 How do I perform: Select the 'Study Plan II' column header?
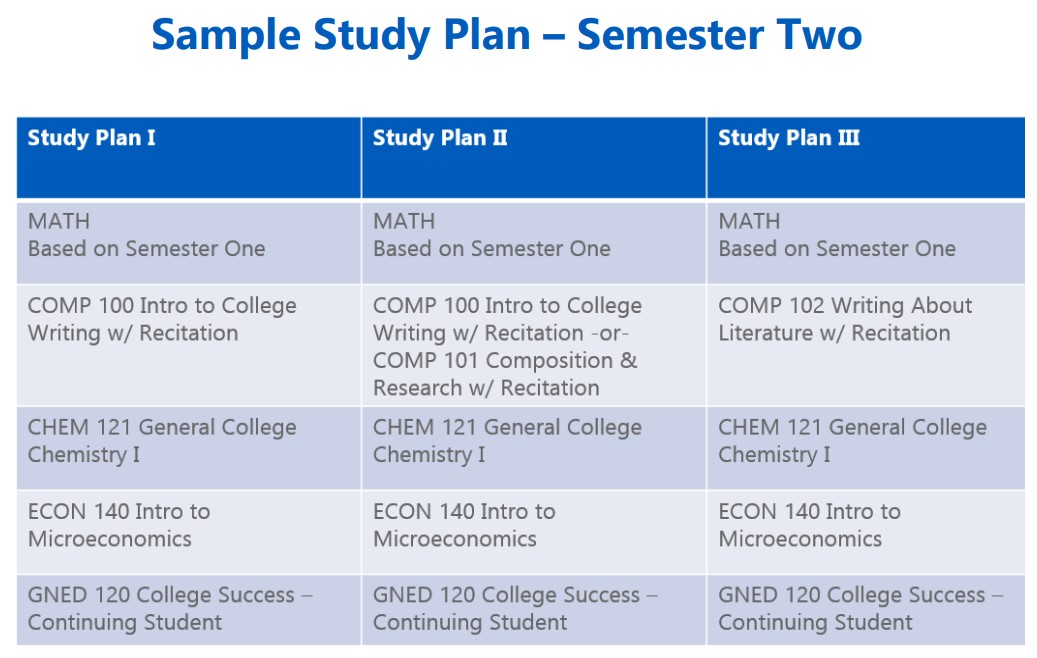click(x=440, y=138)
